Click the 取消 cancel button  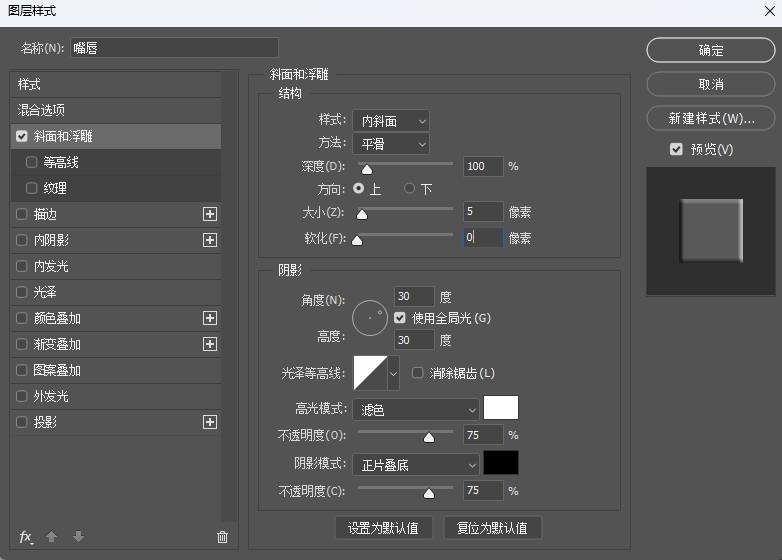point(711,84)
